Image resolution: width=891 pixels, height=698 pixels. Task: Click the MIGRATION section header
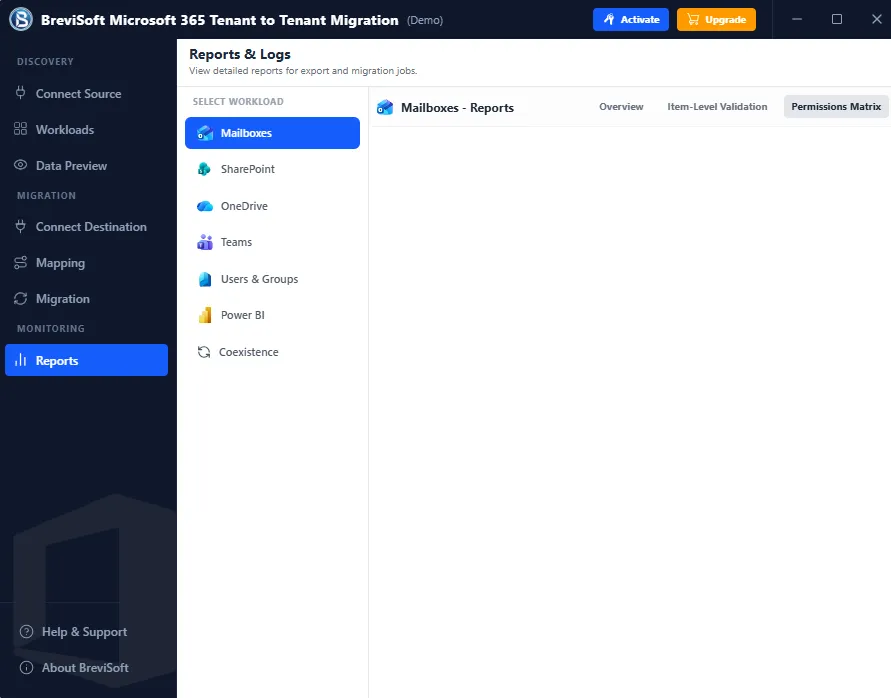[x=46, y=195]
